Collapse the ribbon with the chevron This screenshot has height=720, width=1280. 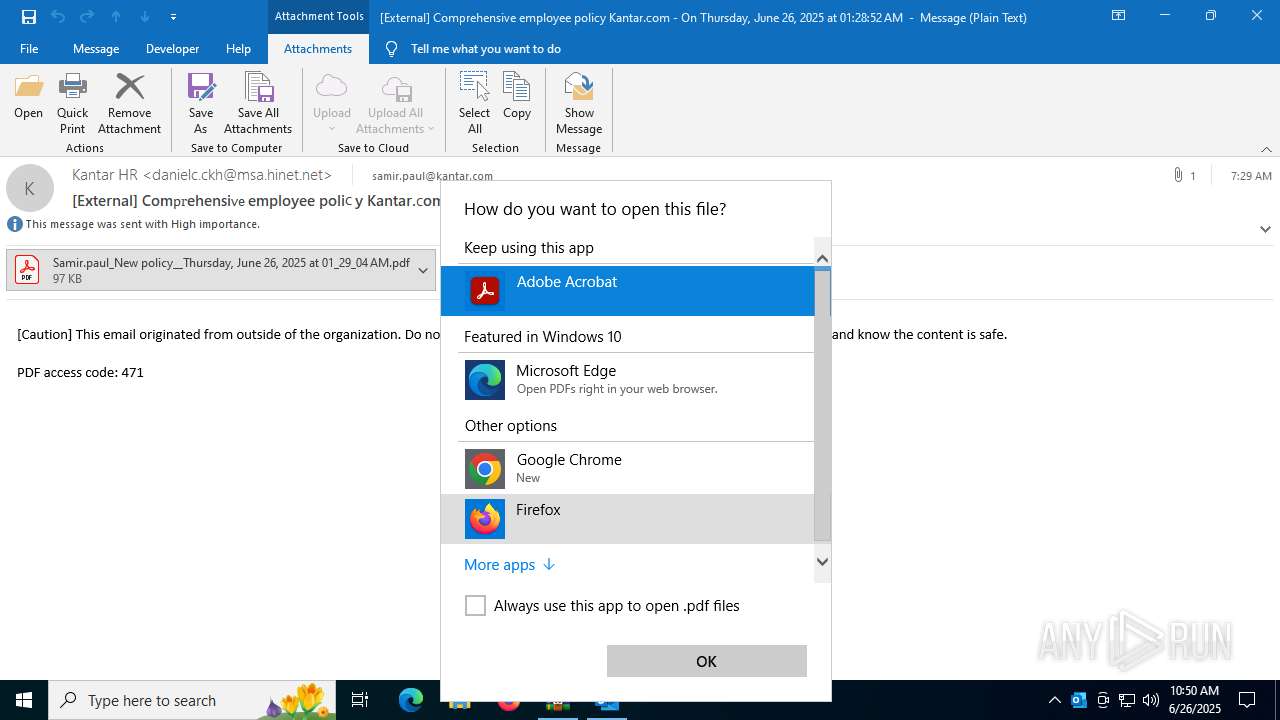(x=1266, y=149)
